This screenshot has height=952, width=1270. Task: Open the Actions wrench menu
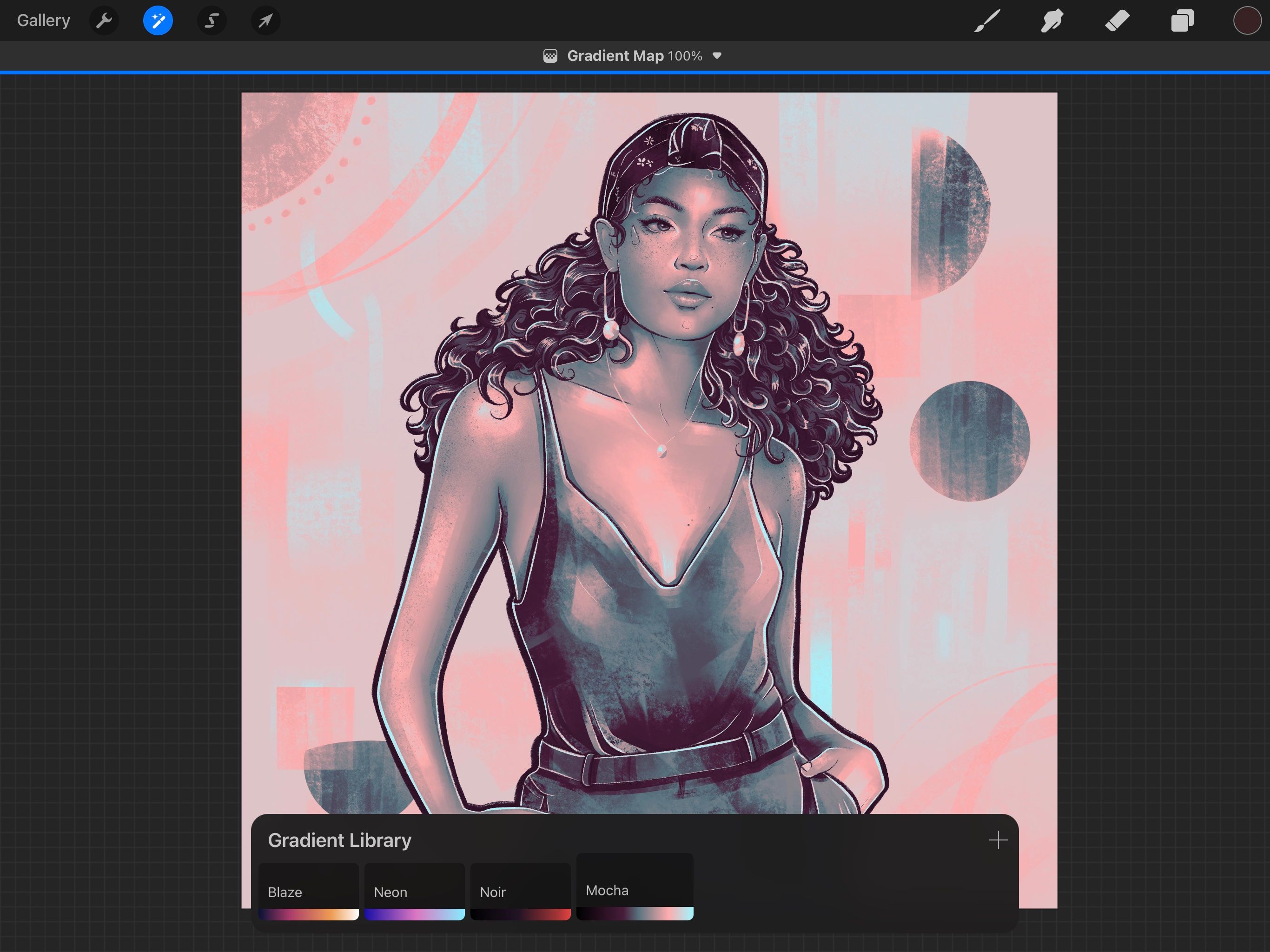pyautogui.click(x=104, y=20)
